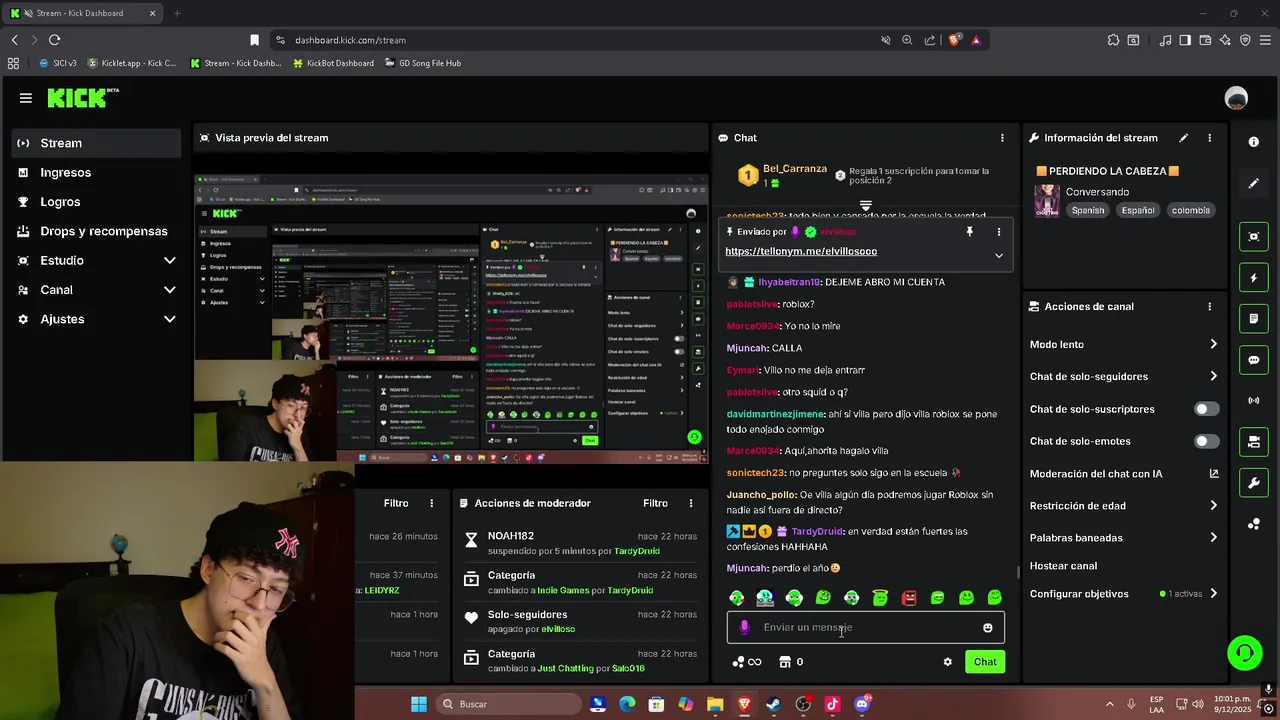Unpin the pinned message
This screenshot has width=1280, height=720.
969,231
